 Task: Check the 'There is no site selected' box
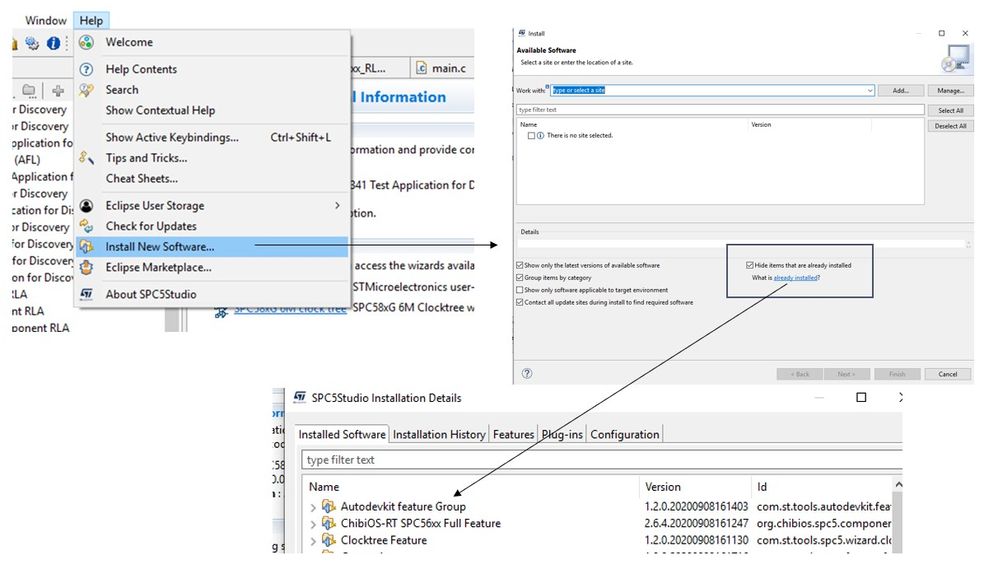(x=531, y=136)
